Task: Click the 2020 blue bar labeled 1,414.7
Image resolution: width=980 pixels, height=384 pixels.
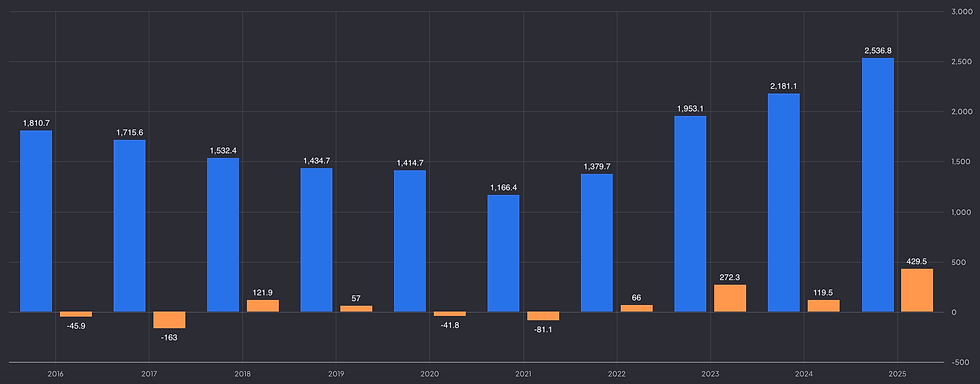Action: [x=410, y=241]
